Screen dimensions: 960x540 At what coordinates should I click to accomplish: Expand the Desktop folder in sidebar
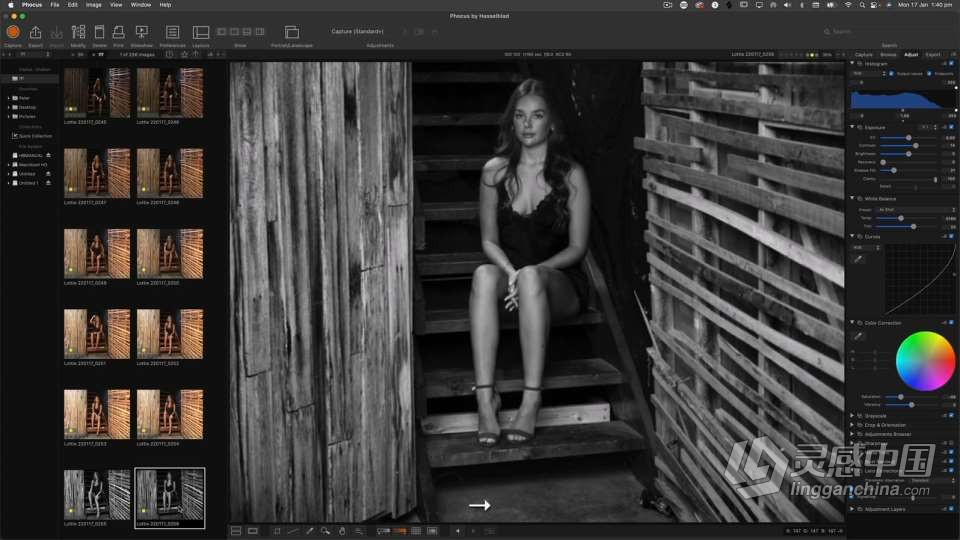[x=9, y=107]
